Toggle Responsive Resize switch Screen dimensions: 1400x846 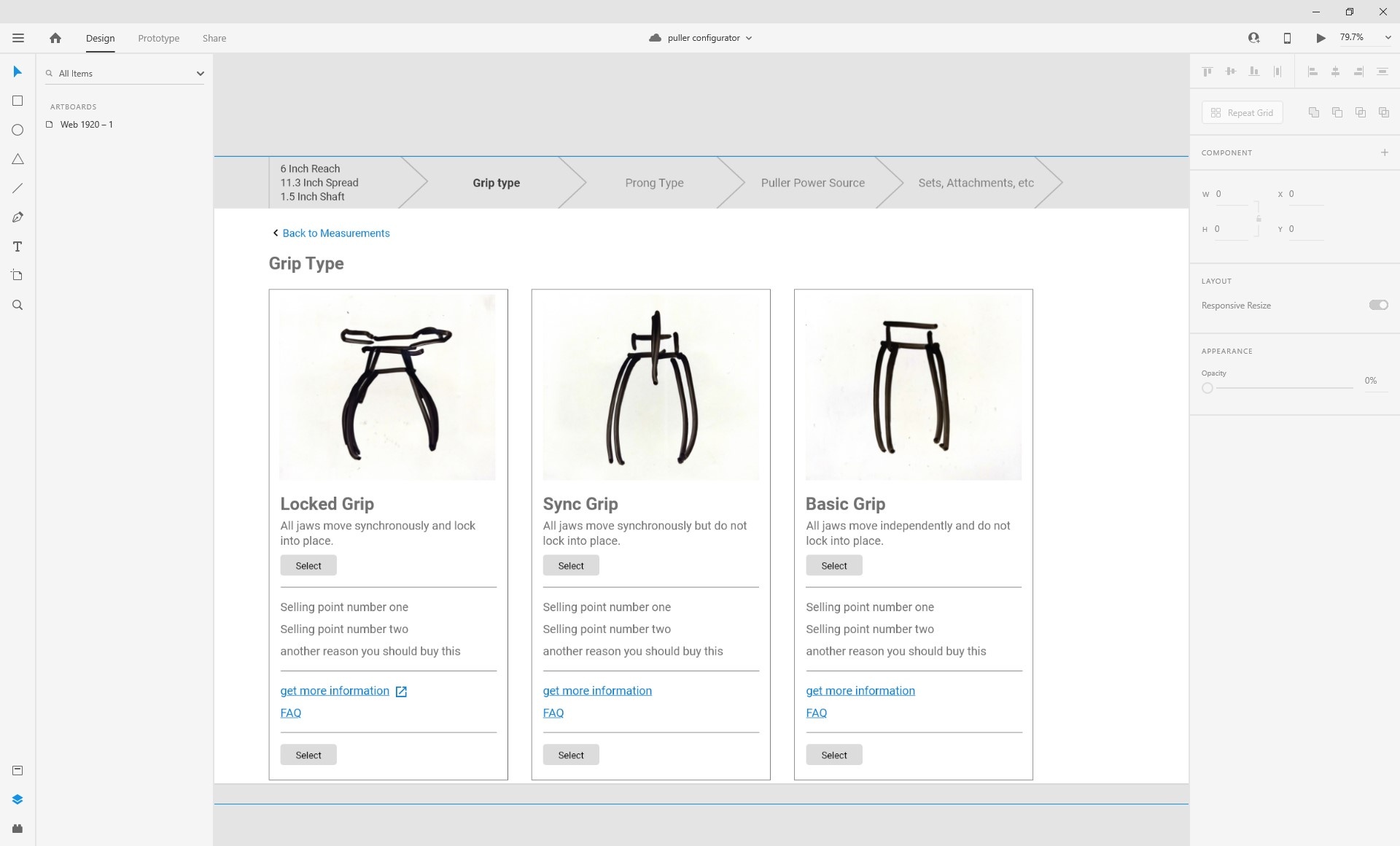coord(1378,305)
